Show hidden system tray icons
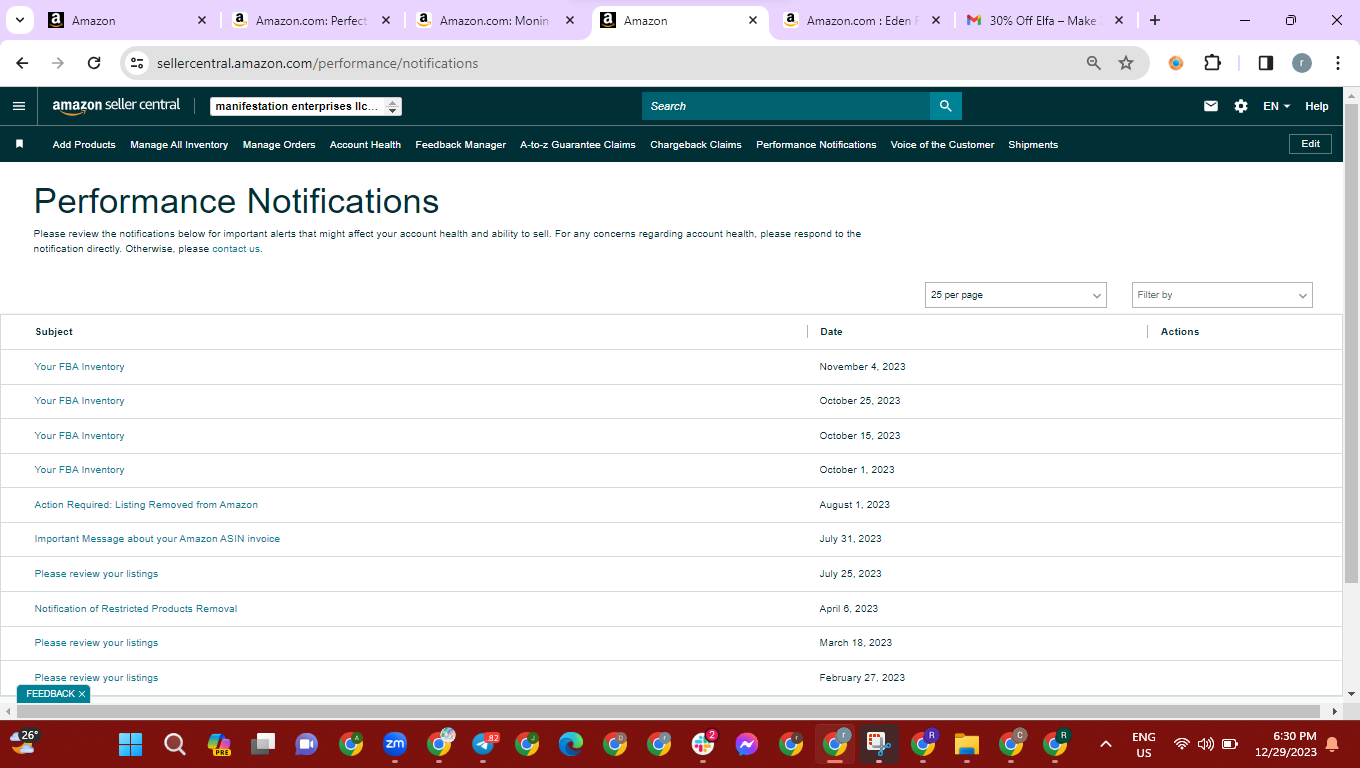This screenshot has height=768, width=1360. (x=1106, y=744)
